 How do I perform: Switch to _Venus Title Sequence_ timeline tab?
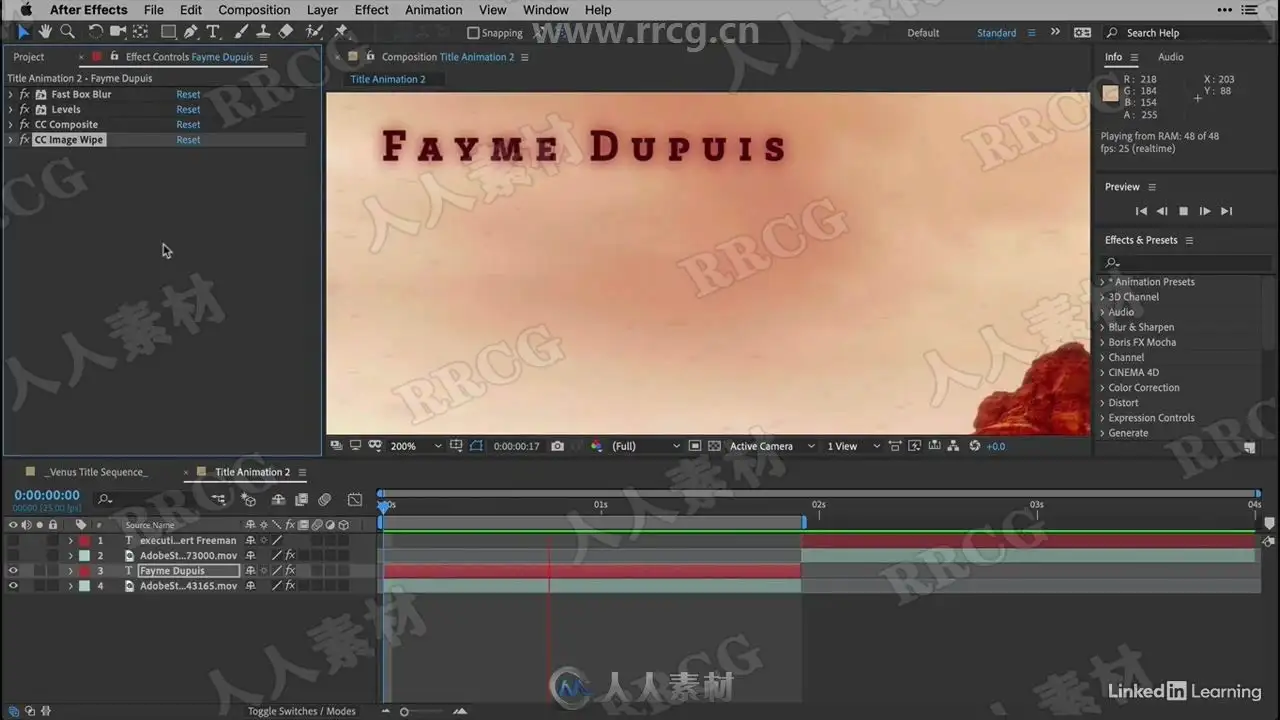pyautogui.click(x=96, y=472)
